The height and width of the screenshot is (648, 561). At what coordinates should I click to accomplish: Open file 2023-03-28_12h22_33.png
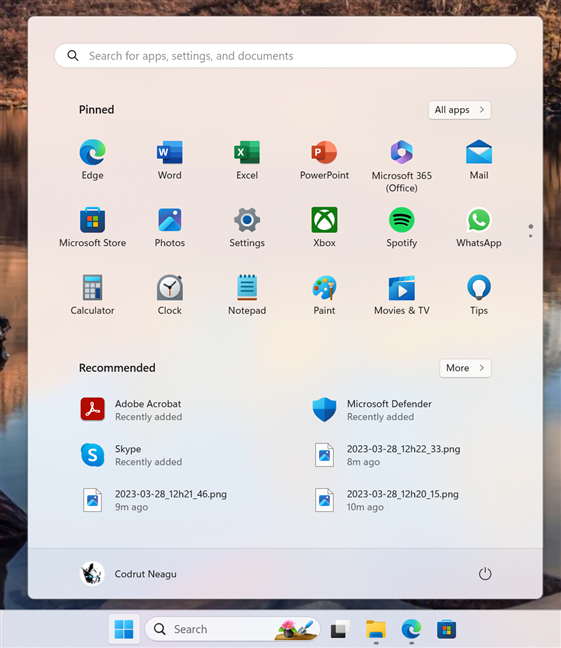click(387, 455)
